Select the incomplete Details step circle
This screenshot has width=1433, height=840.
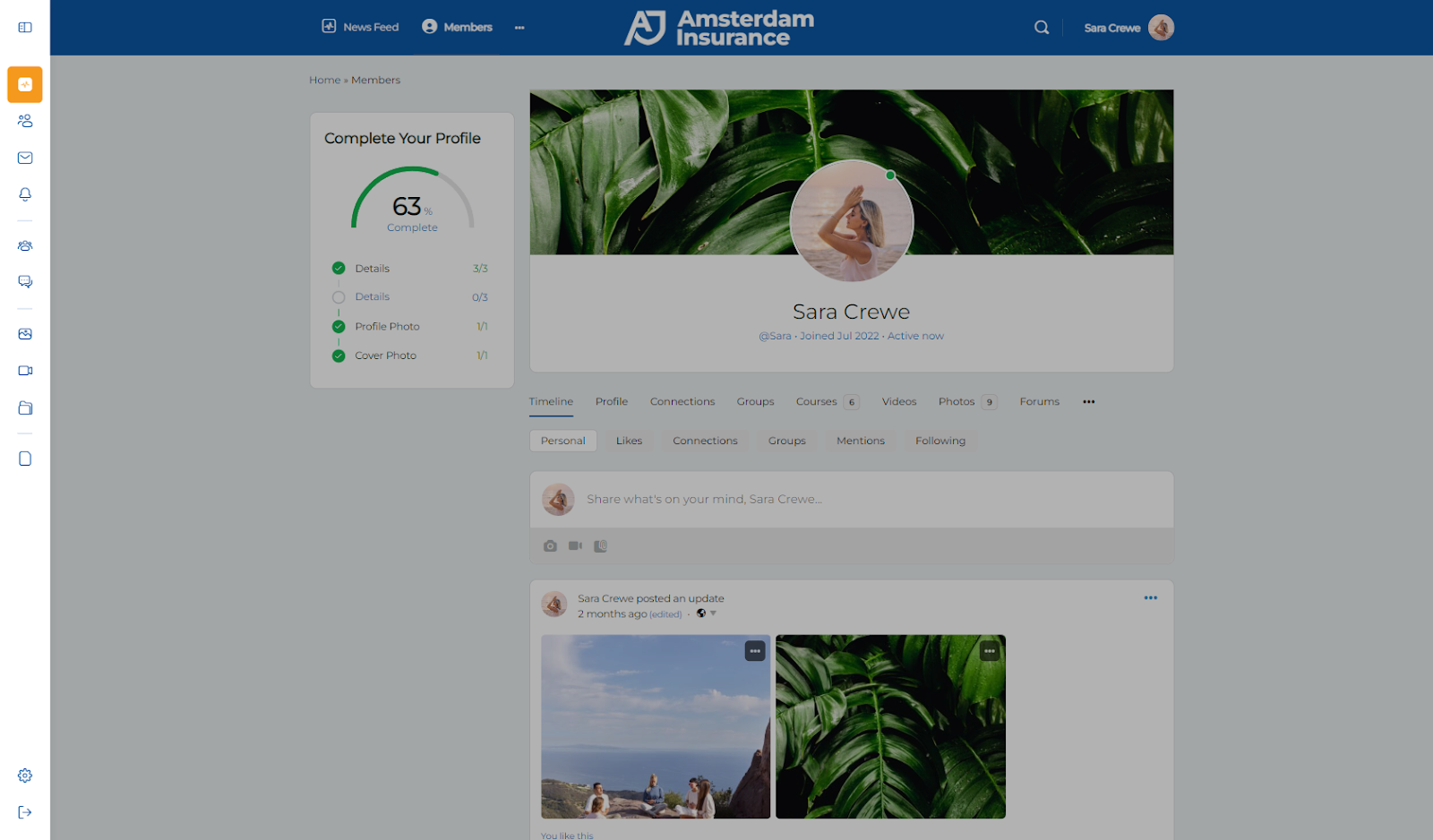point(339,297)
